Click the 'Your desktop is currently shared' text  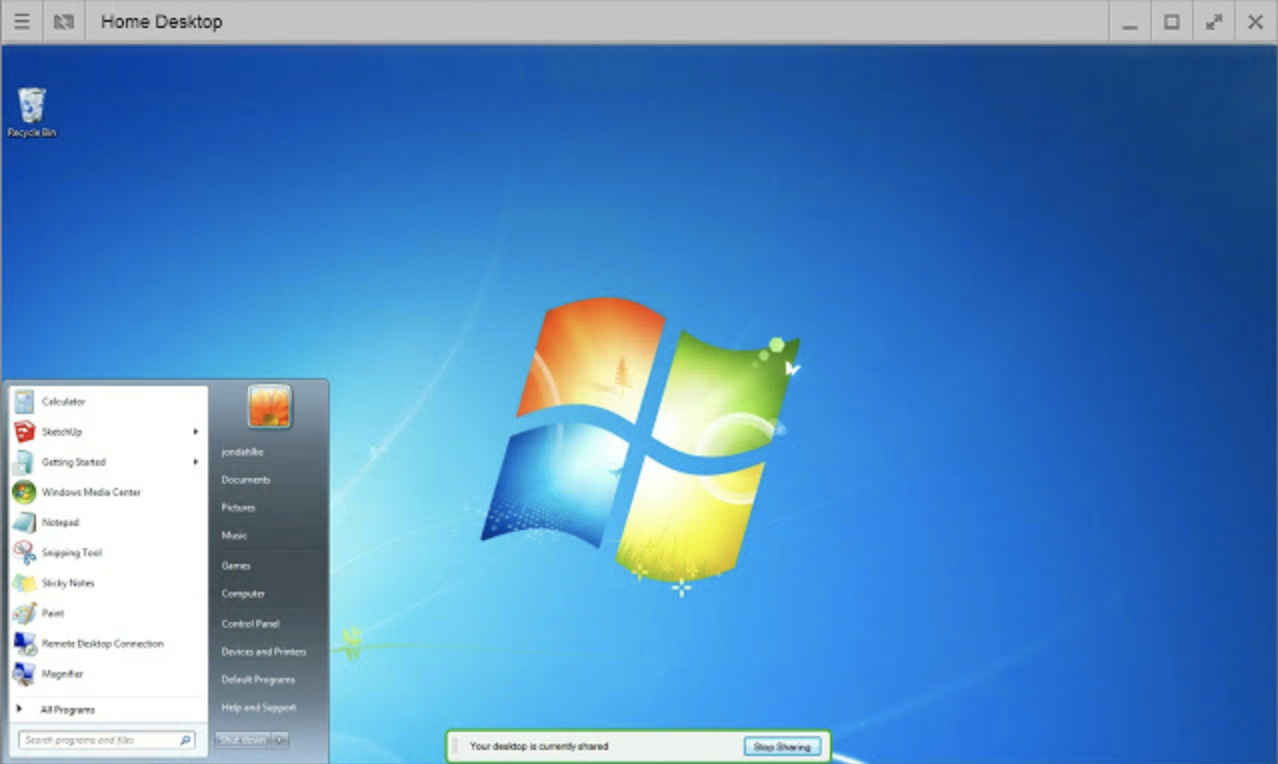pyautogui.click(x=539, y=747)
